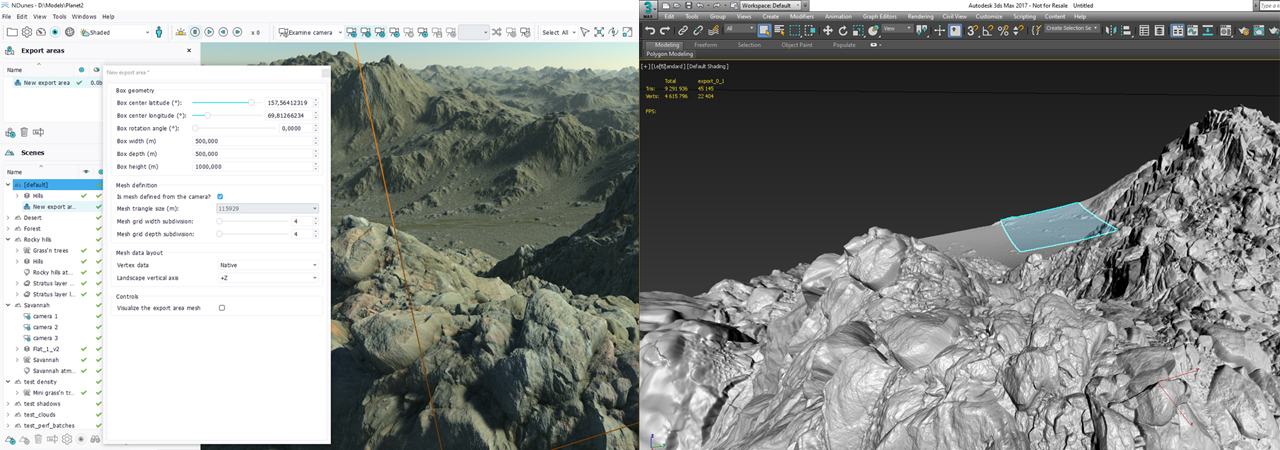Switch to the Freeform ribbon tab

click(705, 45)
